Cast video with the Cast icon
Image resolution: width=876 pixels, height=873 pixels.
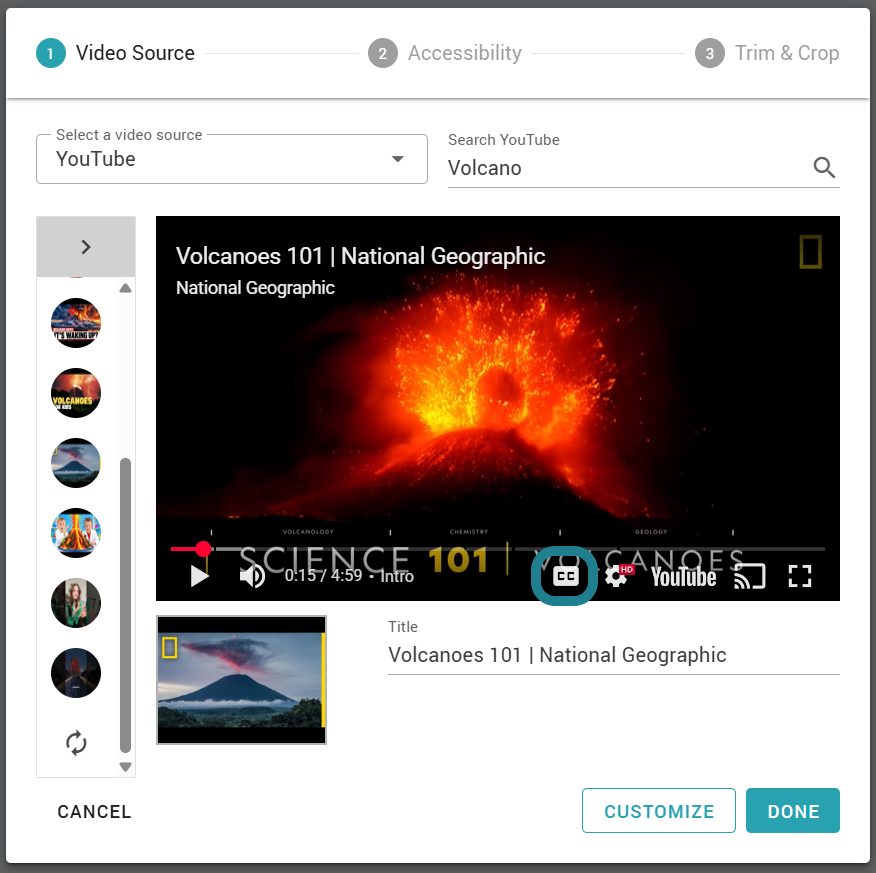pos(749,576)
